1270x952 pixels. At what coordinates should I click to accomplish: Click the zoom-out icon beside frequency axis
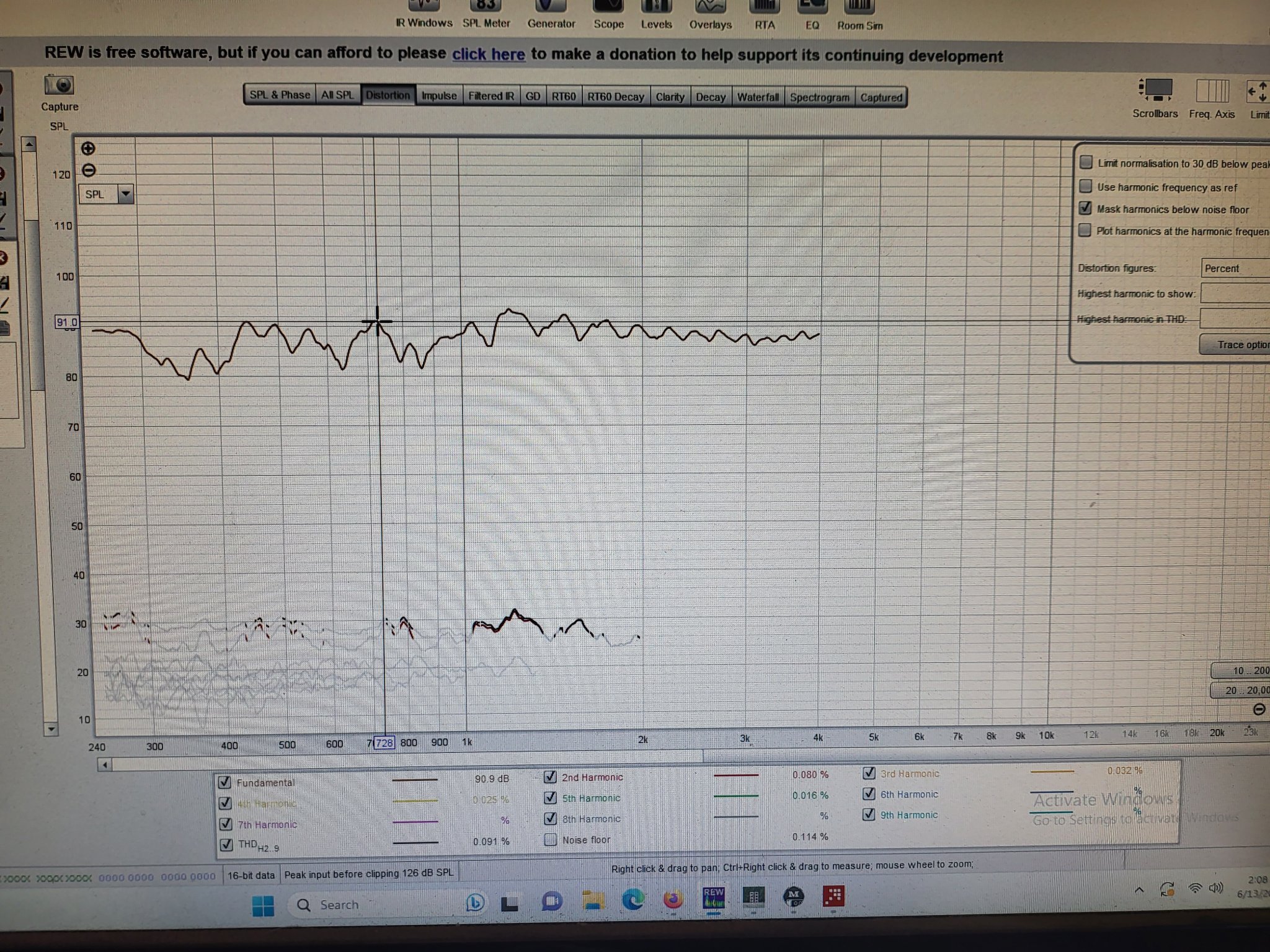(x=1259, y=709)
